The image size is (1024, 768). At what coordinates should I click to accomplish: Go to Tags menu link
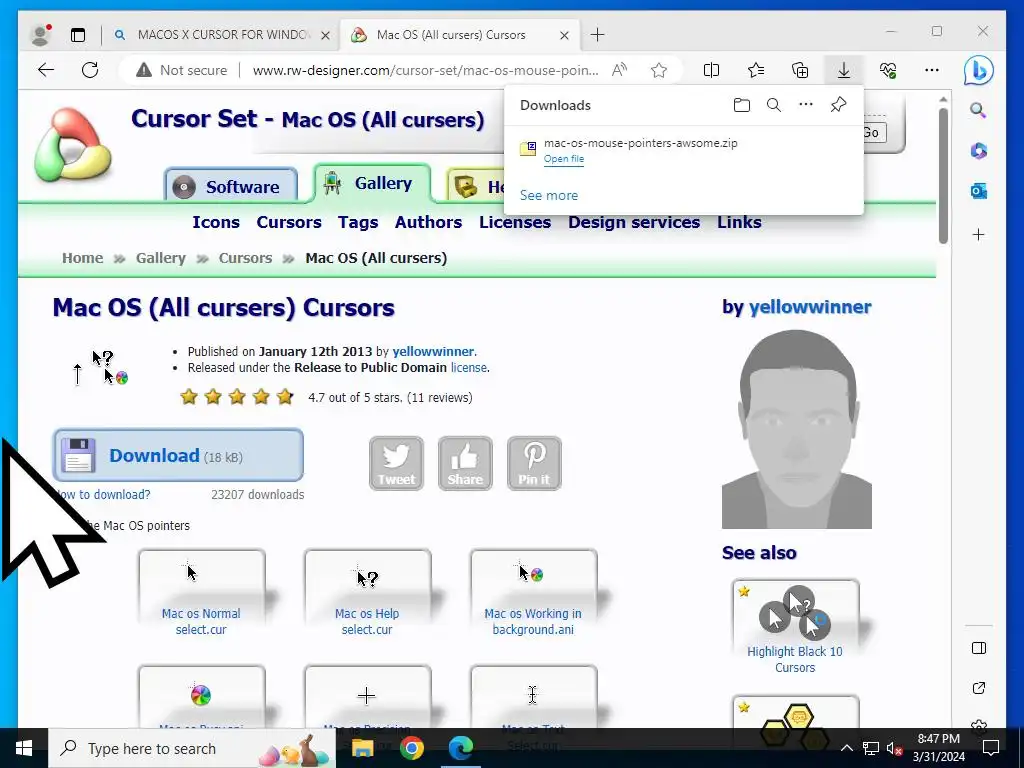(x=358, y=222)
